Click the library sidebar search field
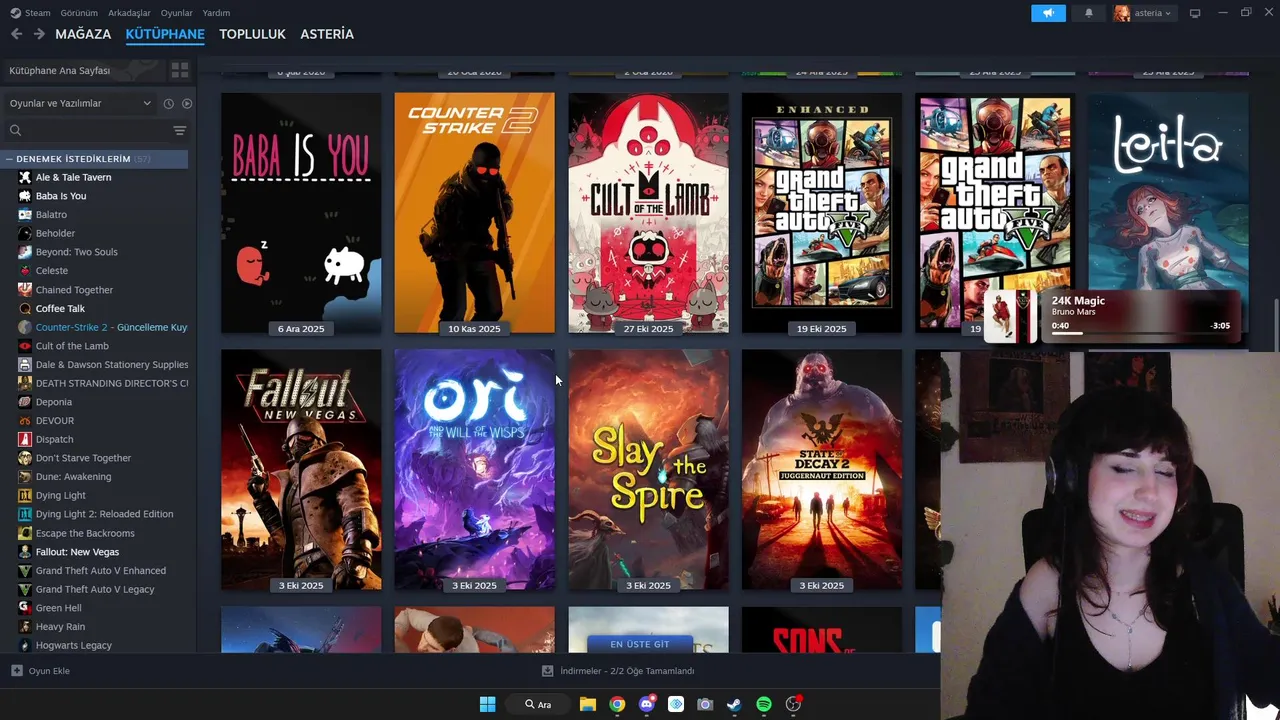Image resolution: width=1280 pixels, height=720 pixels. 94,131
